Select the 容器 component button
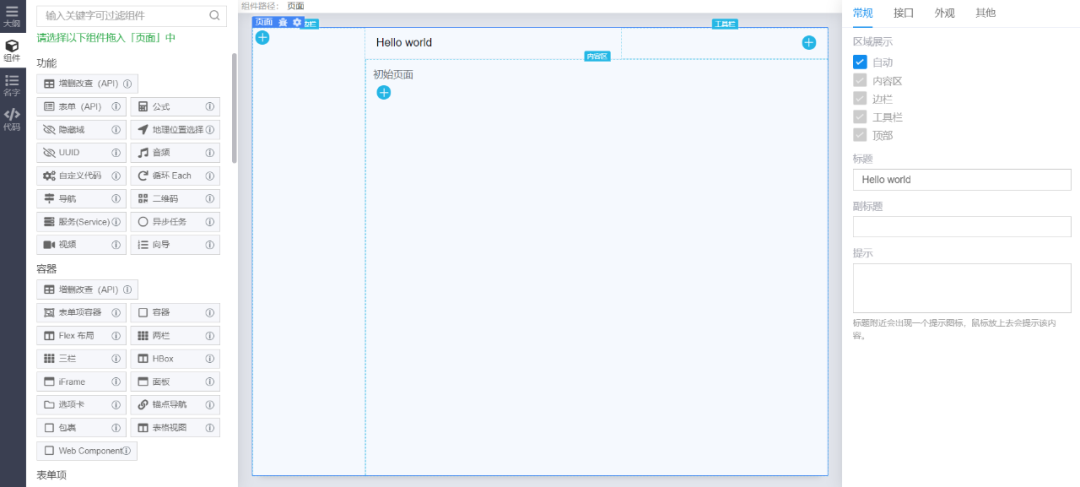Screen dimensions: 1080x487 click(x=175, y=313)
